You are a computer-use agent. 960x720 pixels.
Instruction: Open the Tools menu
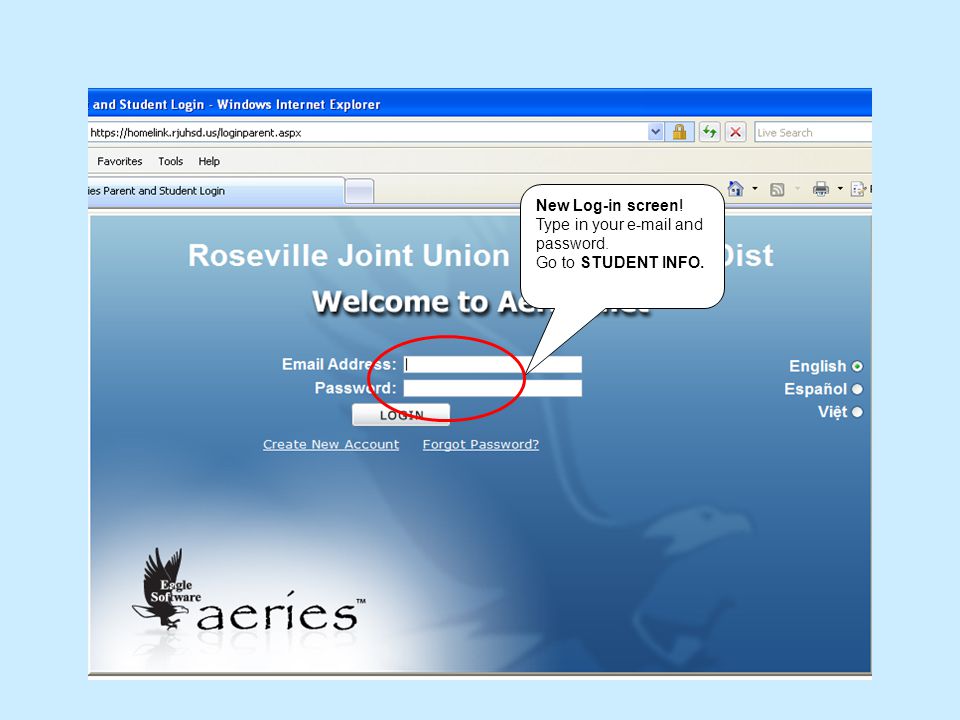point(170,161)
